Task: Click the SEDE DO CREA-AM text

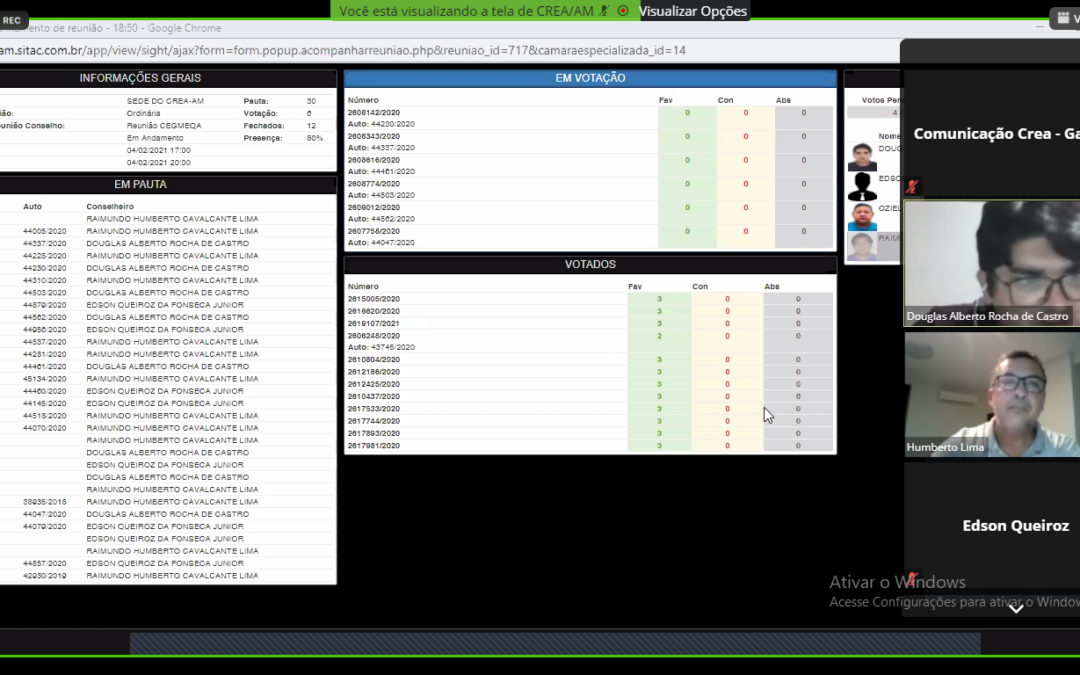Action: click(165, 101)
